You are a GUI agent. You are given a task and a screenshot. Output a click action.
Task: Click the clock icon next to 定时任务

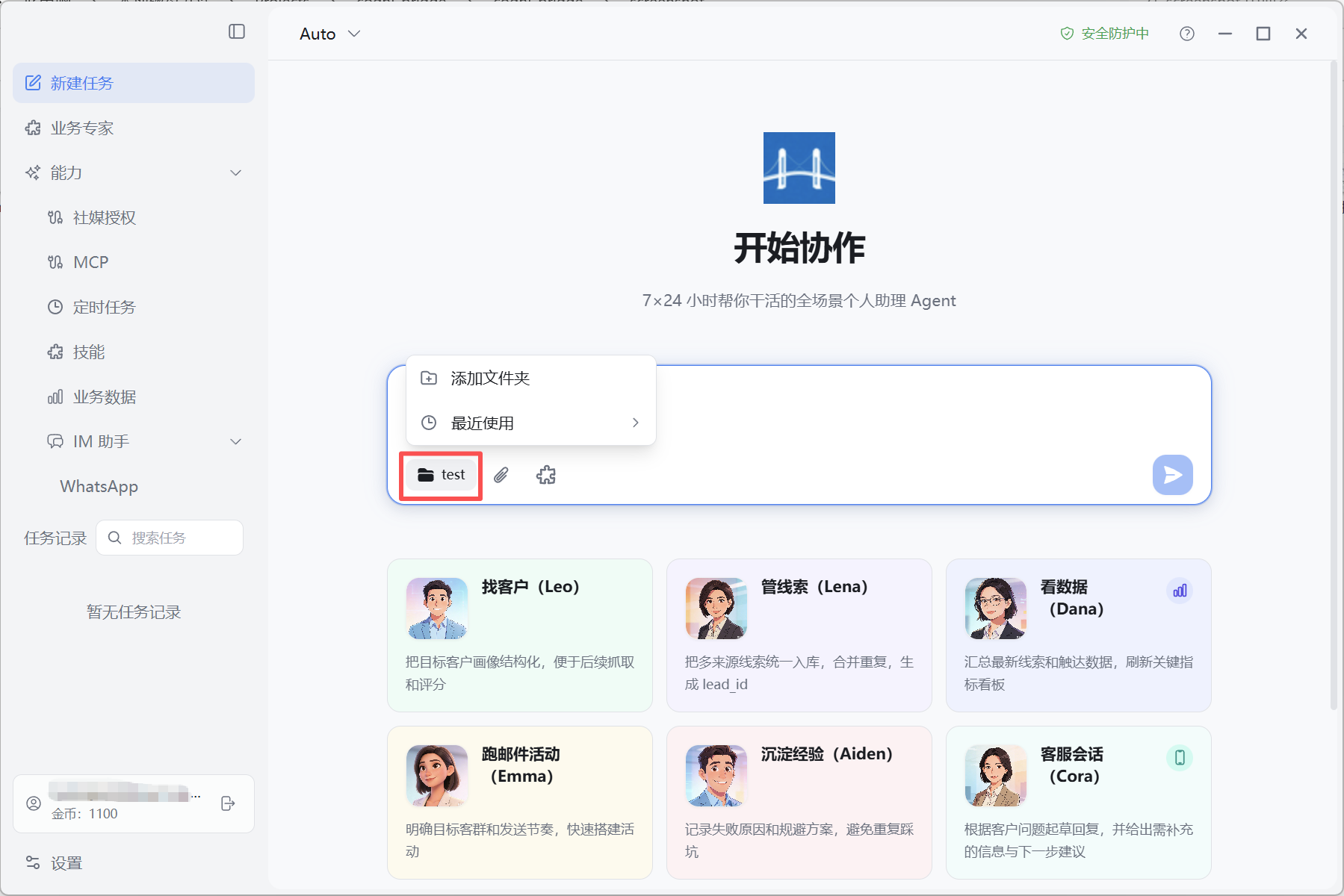tap(55, 307)
